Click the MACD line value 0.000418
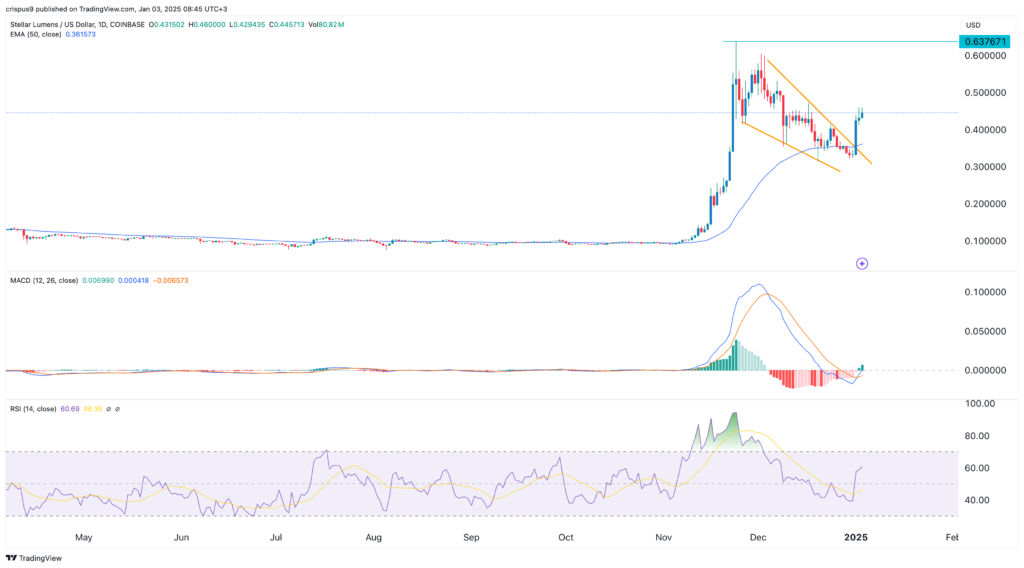This screenshot has height=568, width=1024. tap(133, 281)
